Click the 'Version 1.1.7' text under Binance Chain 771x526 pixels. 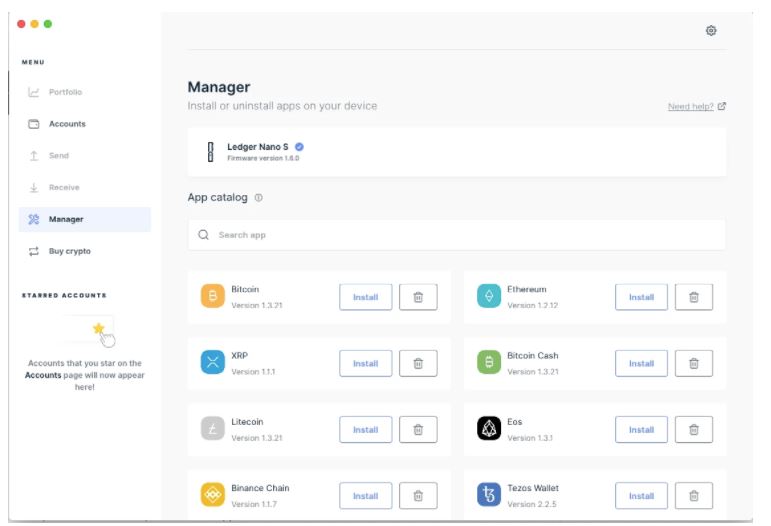tap(254, 504)
